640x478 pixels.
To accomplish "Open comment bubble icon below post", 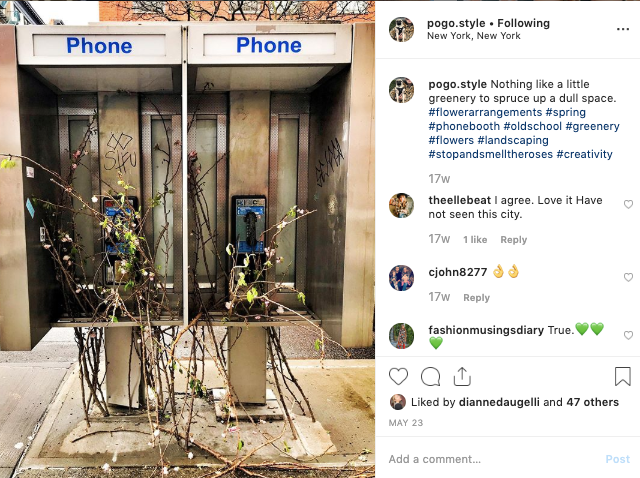I will [x=430, y=376].
